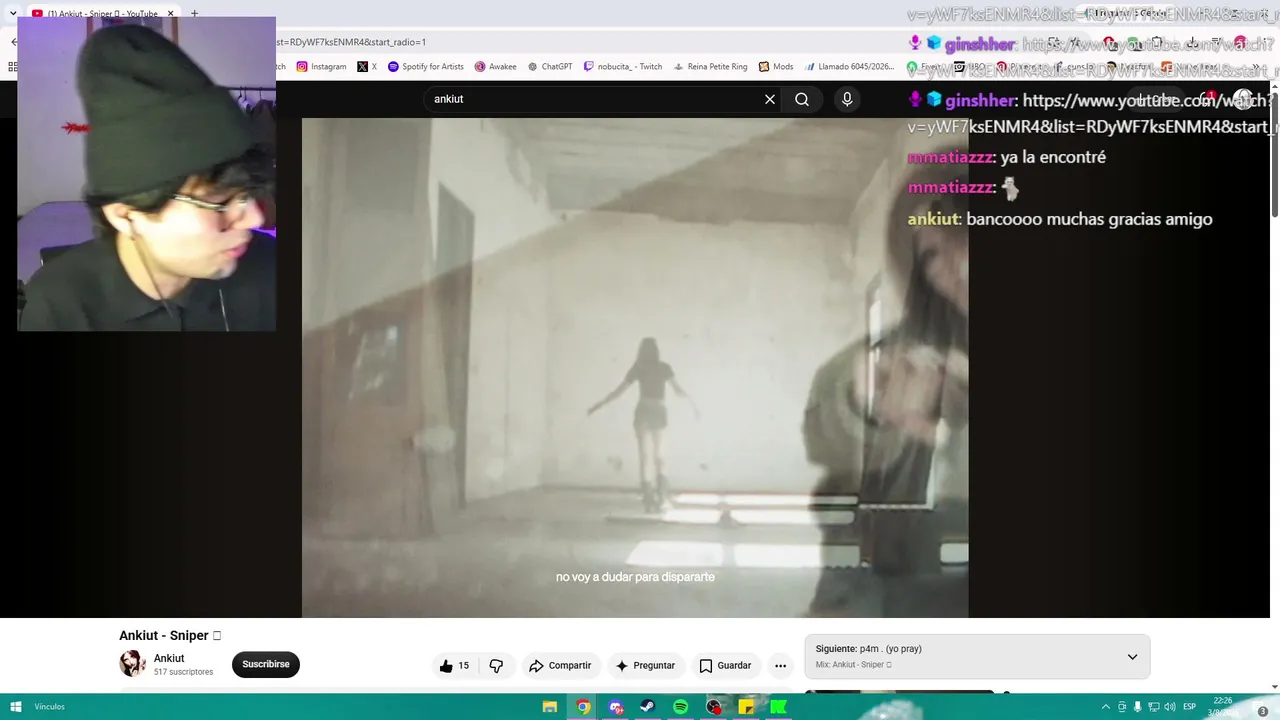Clear the YouTube search field
The image size is (1280, 720).
770,99
